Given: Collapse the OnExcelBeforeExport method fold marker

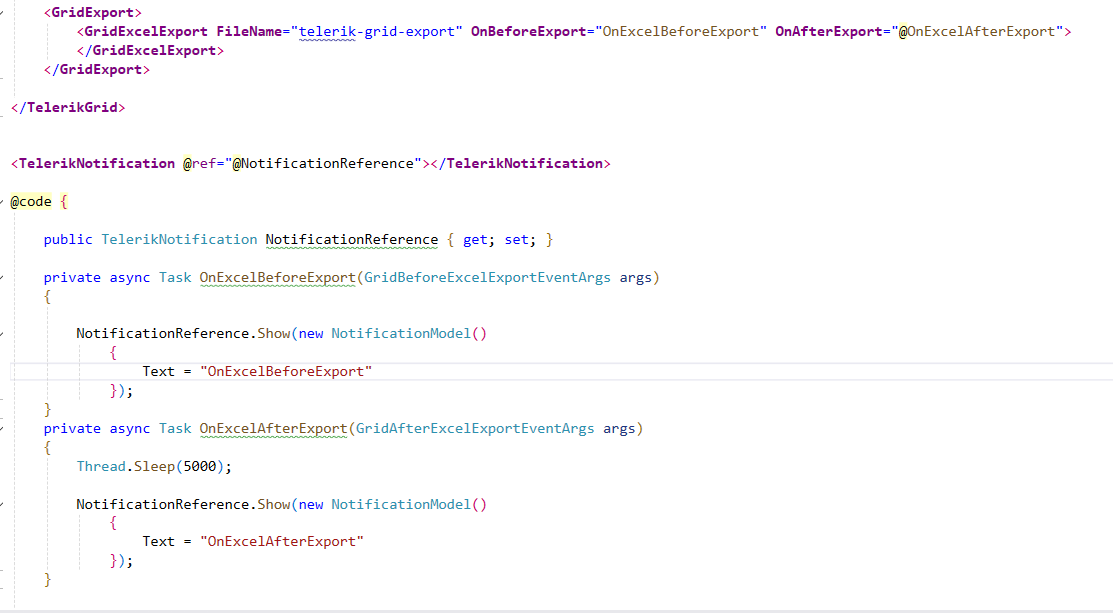Looking at the screenshot, I should [x=3, y=277].
